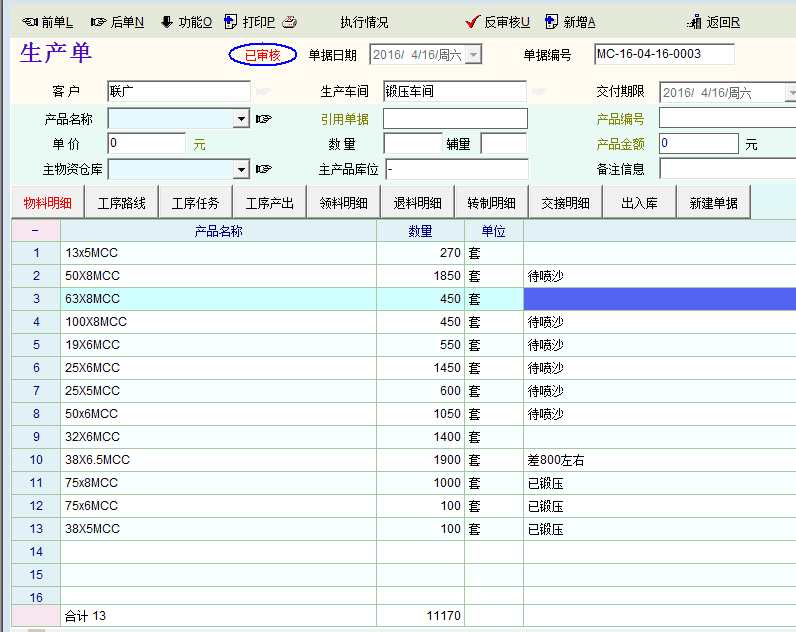Image resolution: width=796 pixels, height=632 pixels.
Task: Open the 出入库 tab
Action: click(640, 203)
